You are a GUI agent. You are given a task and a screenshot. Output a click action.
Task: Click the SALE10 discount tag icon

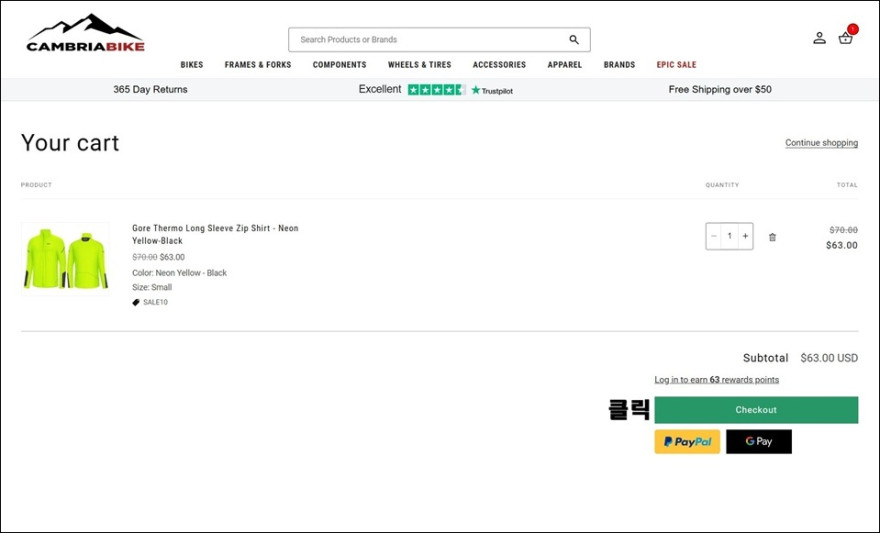coord(136,302)
